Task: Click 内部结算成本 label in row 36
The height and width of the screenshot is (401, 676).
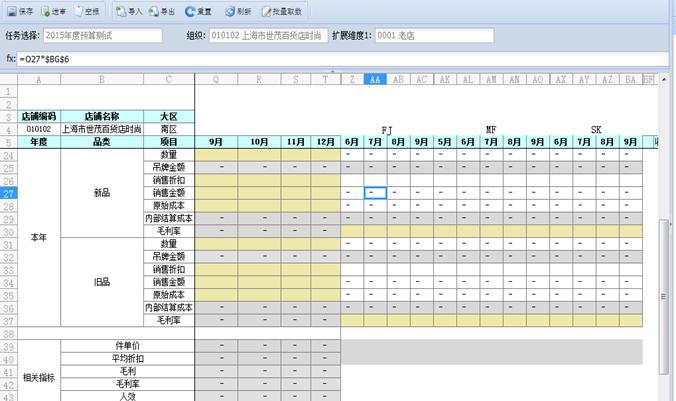Action: 169,307
